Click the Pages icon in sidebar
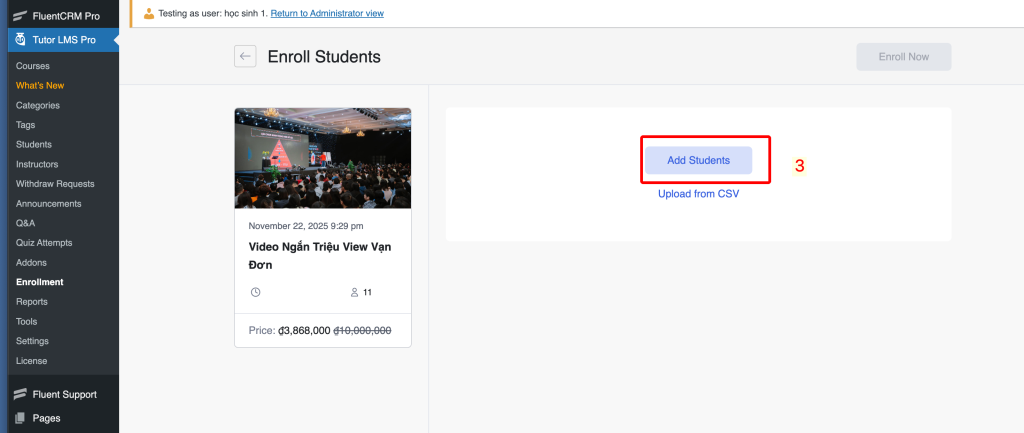Viewport: 1024px width, 433px height. 20,418
